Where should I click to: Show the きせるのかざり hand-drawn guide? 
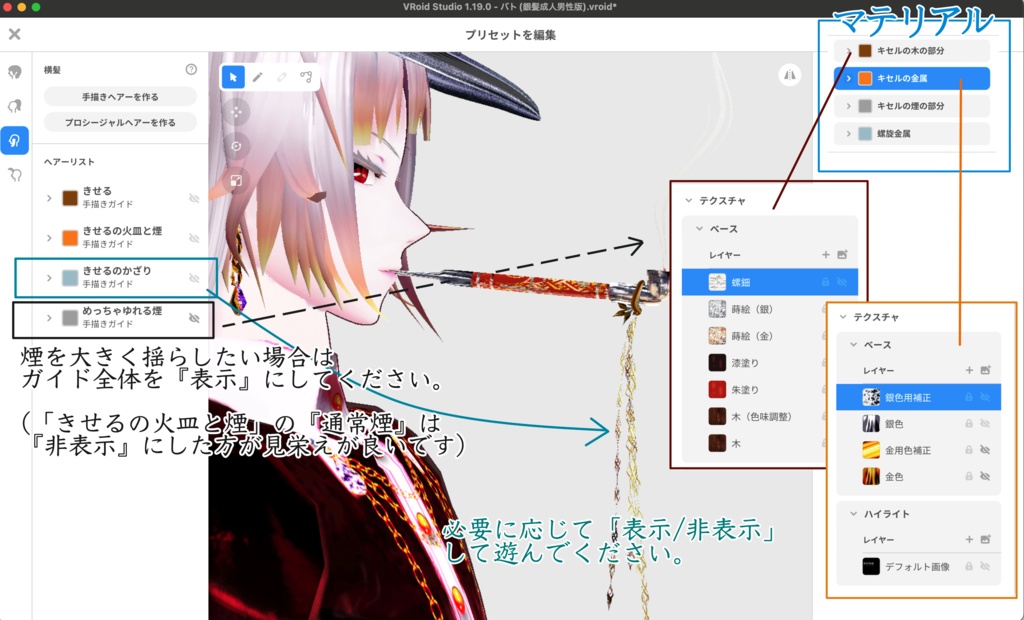coord(195,278)
